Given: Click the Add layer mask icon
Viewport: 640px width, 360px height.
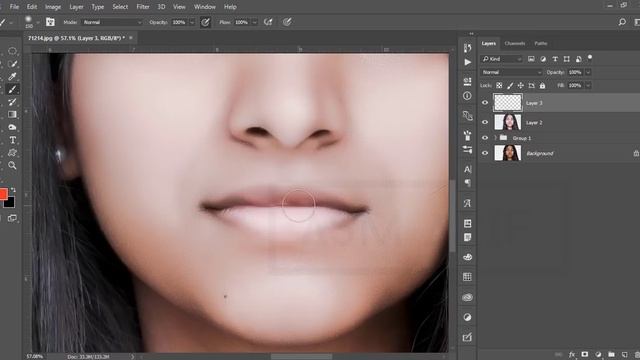Looking at the screenshot, I should [585, 354].
